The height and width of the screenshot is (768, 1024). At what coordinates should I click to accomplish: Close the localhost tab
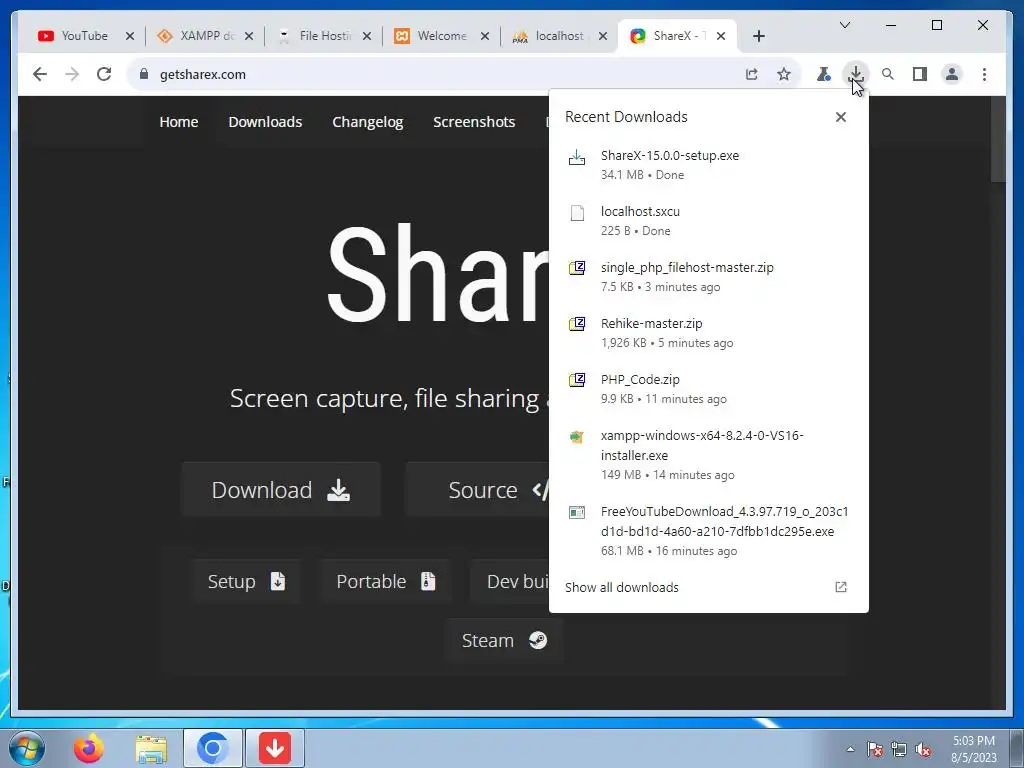pyautogui.click(x=603, y=36)
